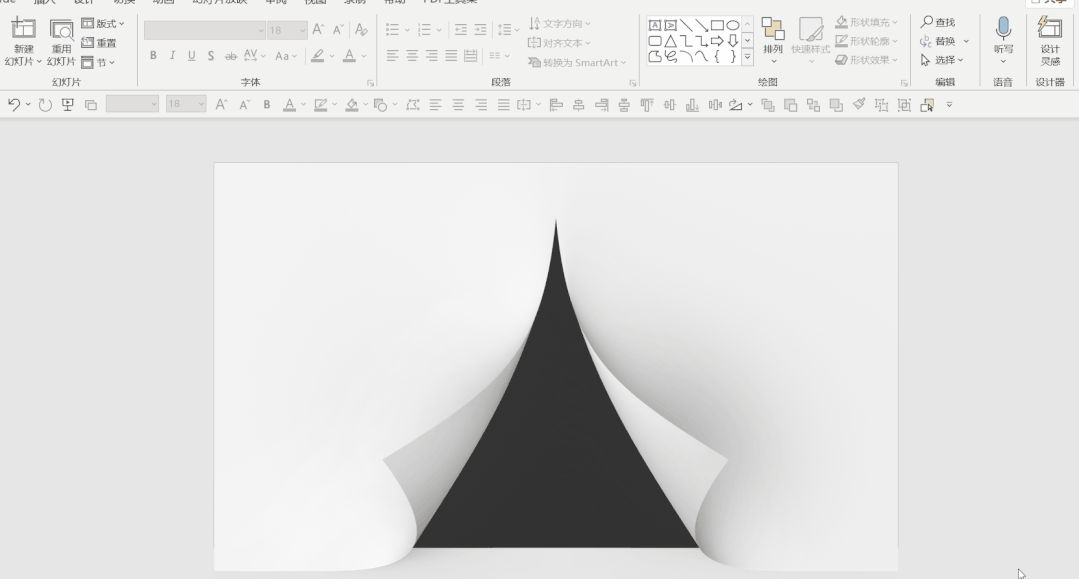Open the ribbon font size box showing 18

(287, 30)
